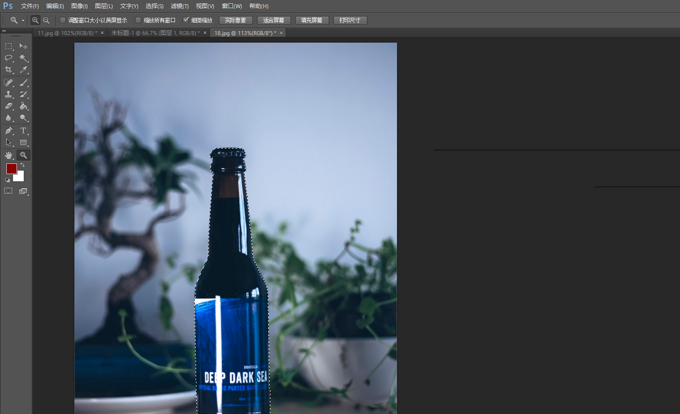Open the 编辑(E) Edit menu
This screenshot has height=414, width=680.
(55, 6)
